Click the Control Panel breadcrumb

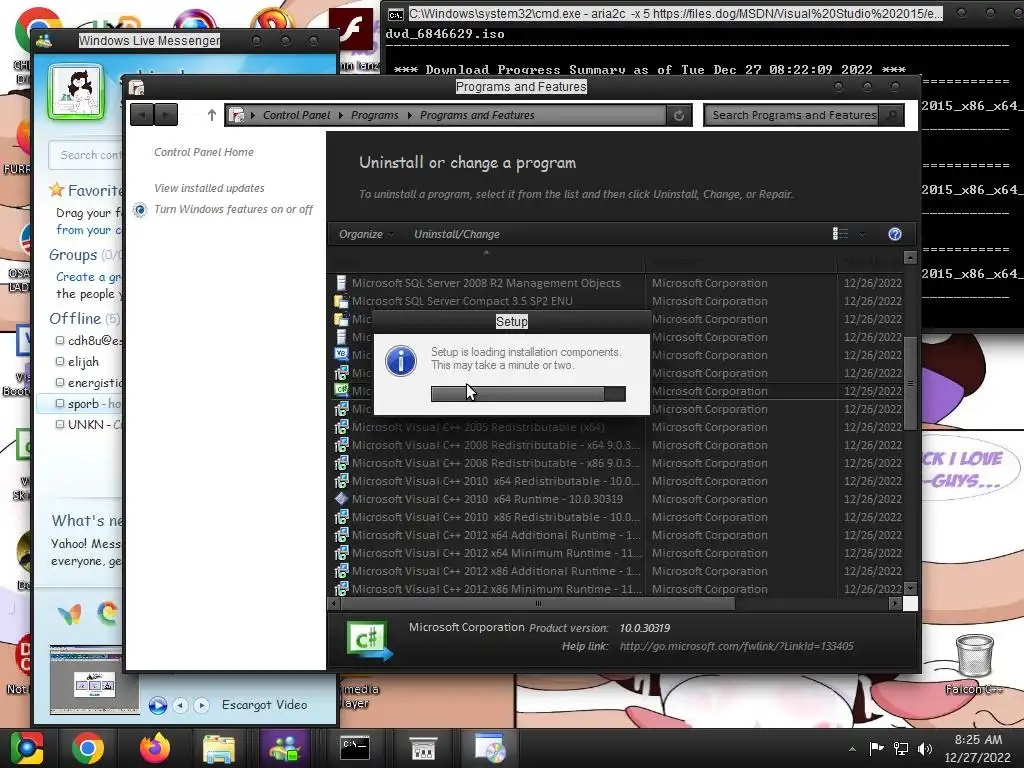pos(296,115)
